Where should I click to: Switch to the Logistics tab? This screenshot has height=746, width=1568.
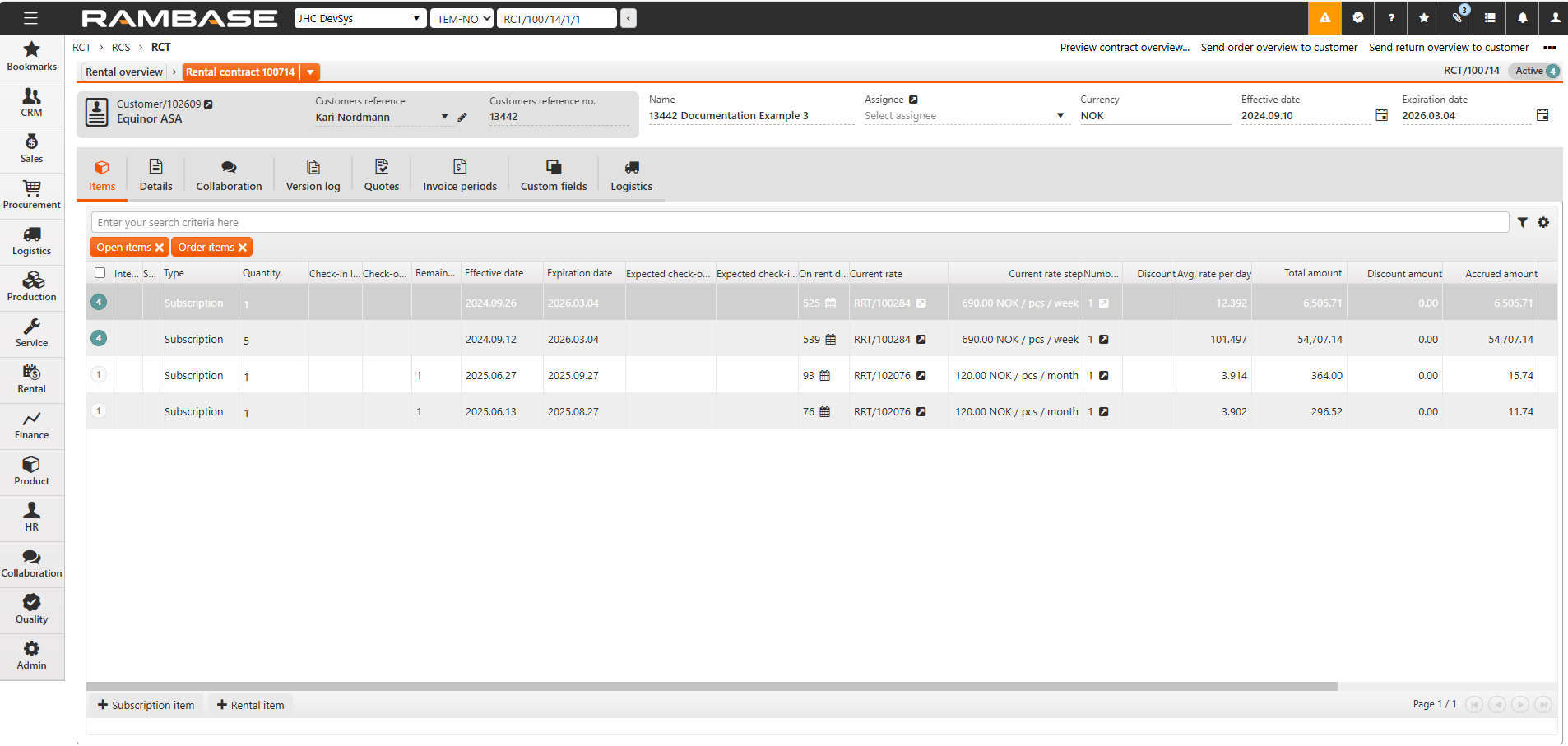point(632,176)
